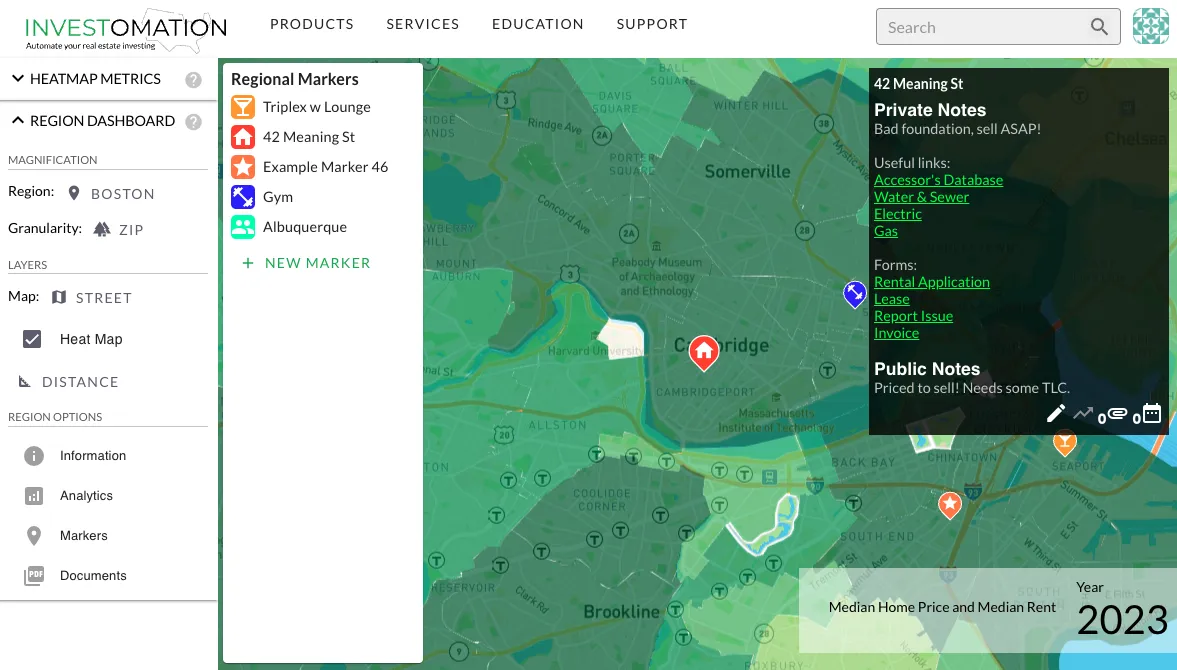Open Analytics in region options
Image resolution: width=1177 pixels, height=670 pixels.
coord(86,496)
